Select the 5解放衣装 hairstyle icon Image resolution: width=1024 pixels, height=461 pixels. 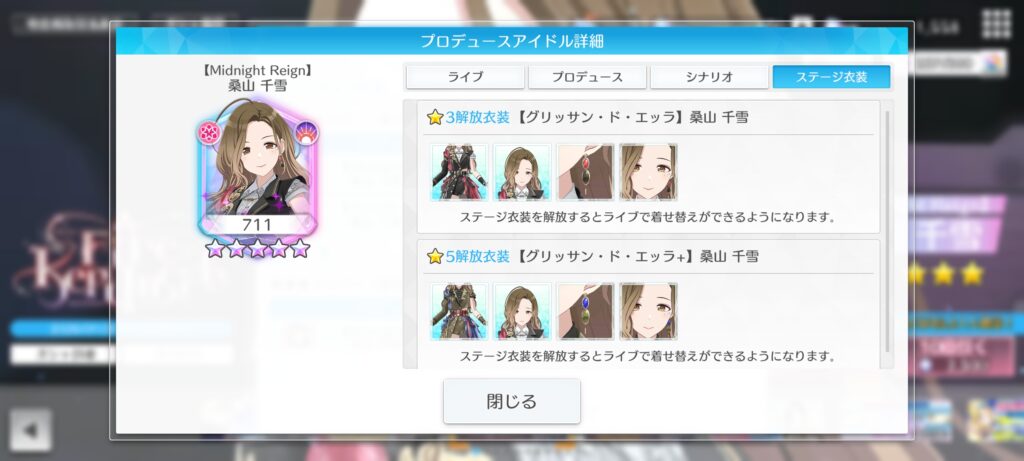522,311
